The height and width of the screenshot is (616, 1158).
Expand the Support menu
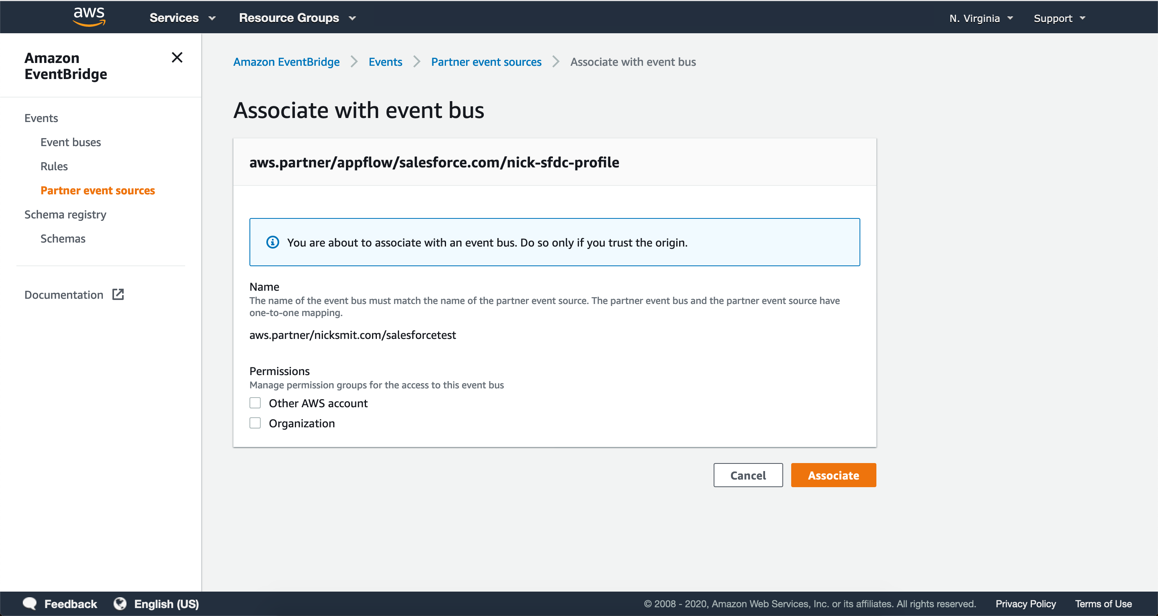click(1059, 18)
